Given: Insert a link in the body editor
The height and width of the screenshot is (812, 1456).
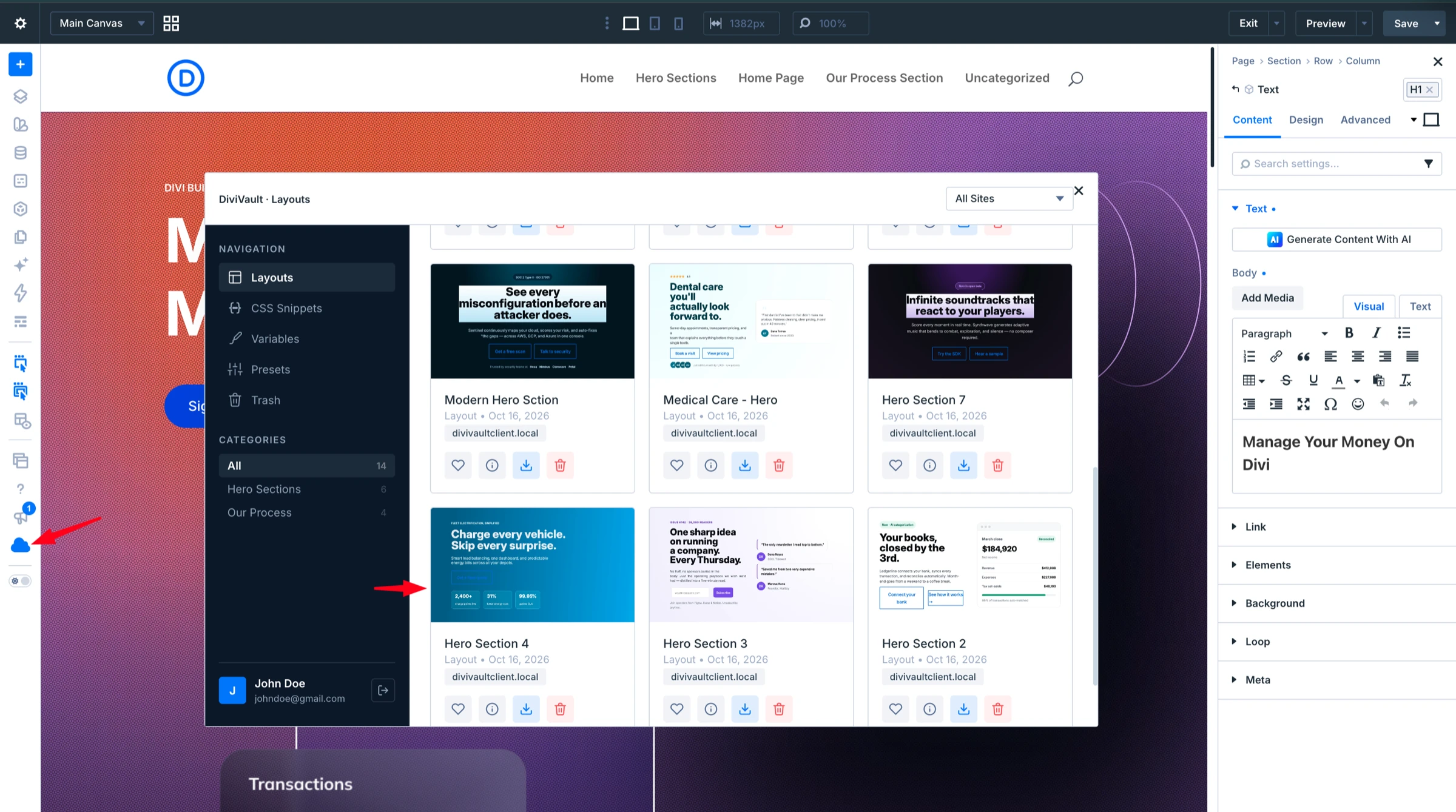Looking at the screenshot, I should click(x=1276, y=357).
